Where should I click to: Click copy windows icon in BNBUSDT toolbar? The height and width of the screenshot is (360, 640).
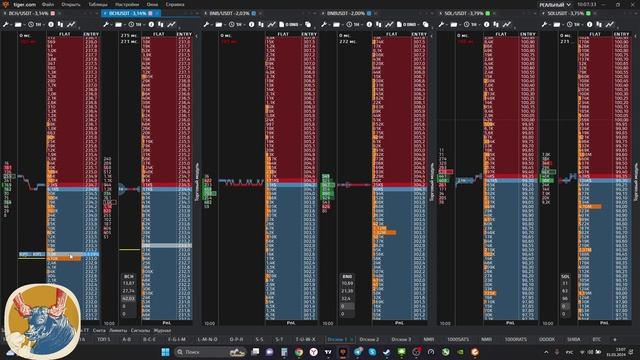426,24
